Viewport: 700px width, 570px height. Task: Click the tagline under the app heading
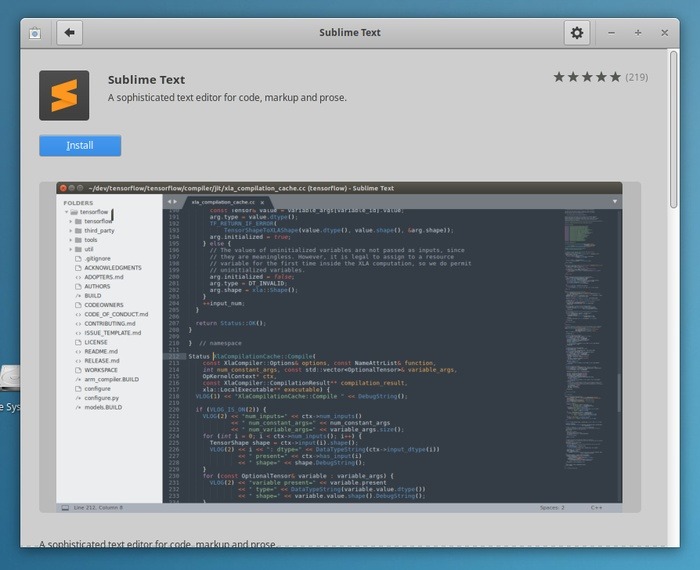tap(227, 97)
